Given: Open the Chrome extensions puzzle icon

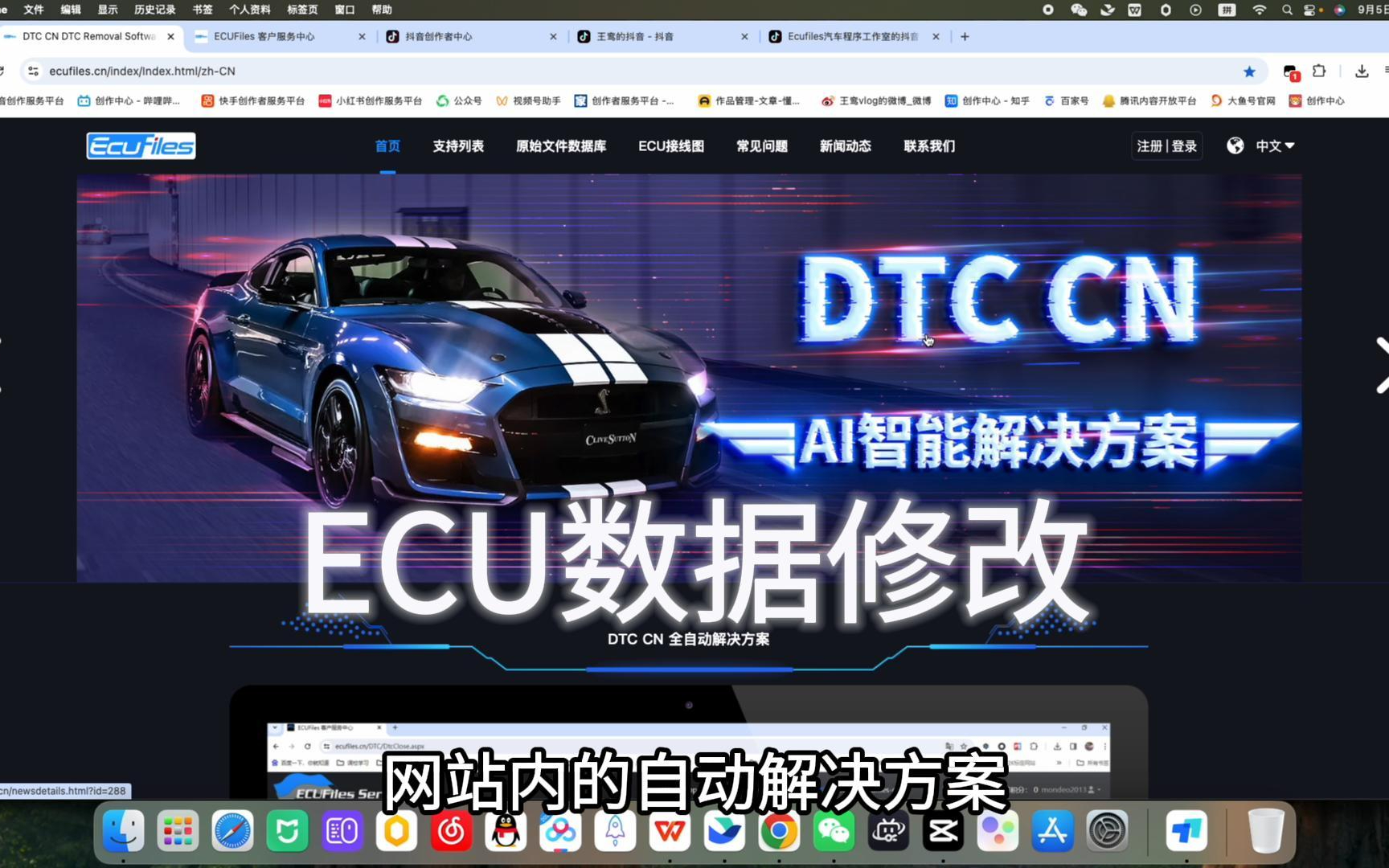Looking at the screenshot, I should click(1319, 72).
